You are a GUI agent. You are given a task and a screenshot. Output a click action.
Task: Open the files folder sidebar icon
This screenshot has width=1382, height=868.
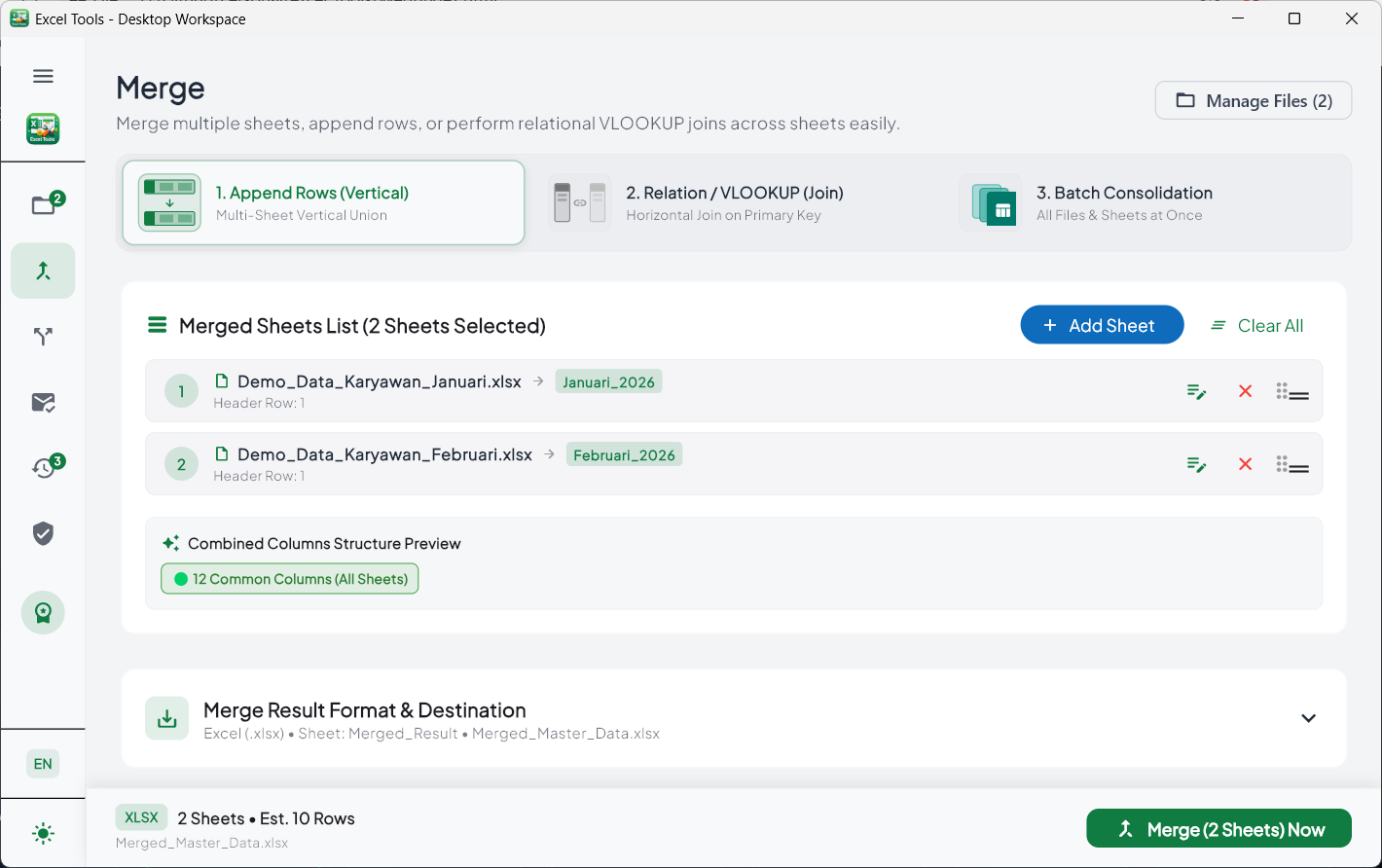tap(43, 204)
